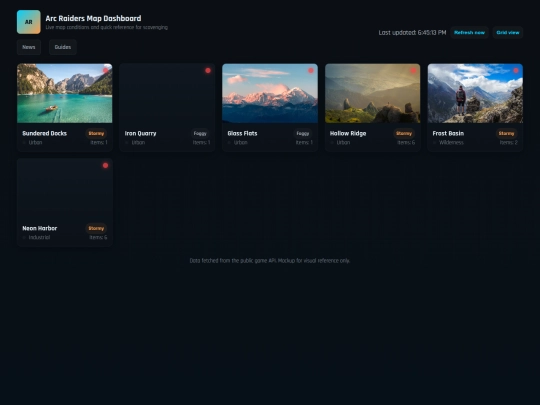Open the Glass Flats pink mountain thumbnail

(270, 93)
